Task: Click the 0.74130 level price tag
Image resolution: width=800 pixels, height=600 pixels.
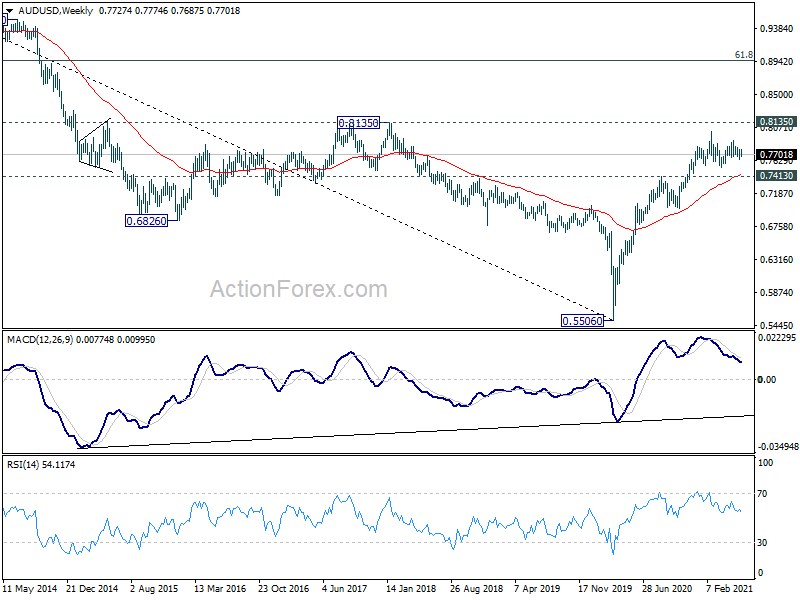Action: 776,176
